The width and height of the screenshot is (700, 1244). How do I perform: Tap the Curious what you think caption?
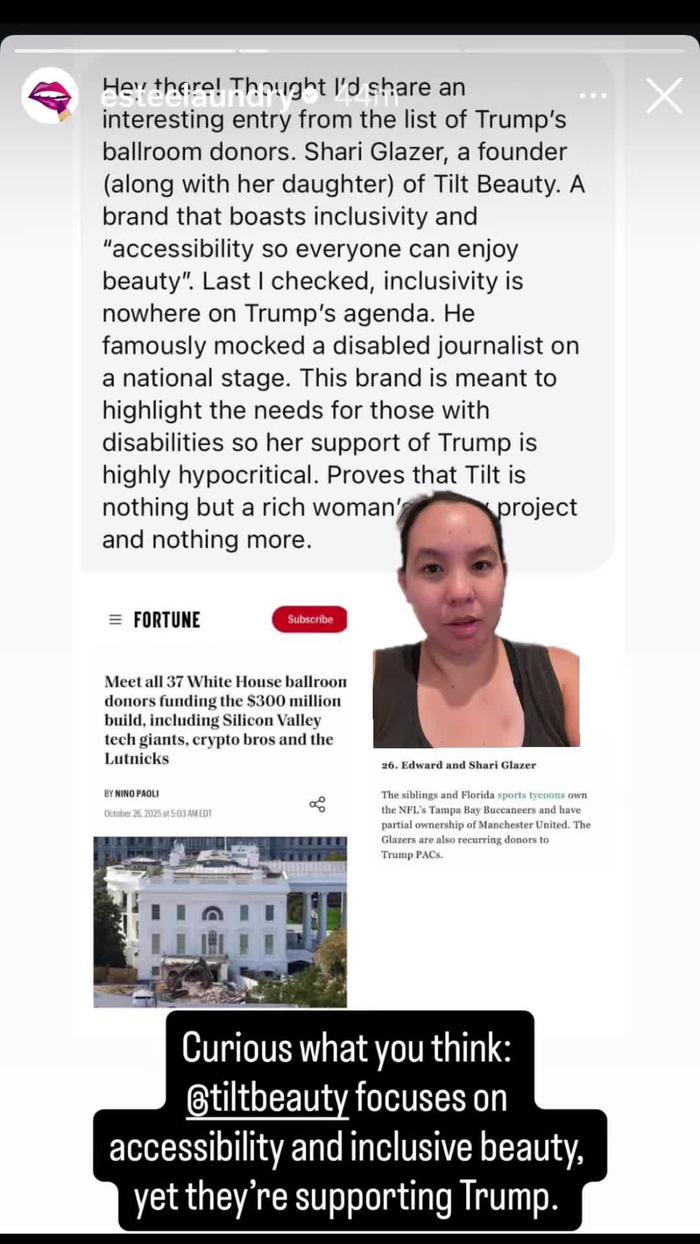[350, 1122]
